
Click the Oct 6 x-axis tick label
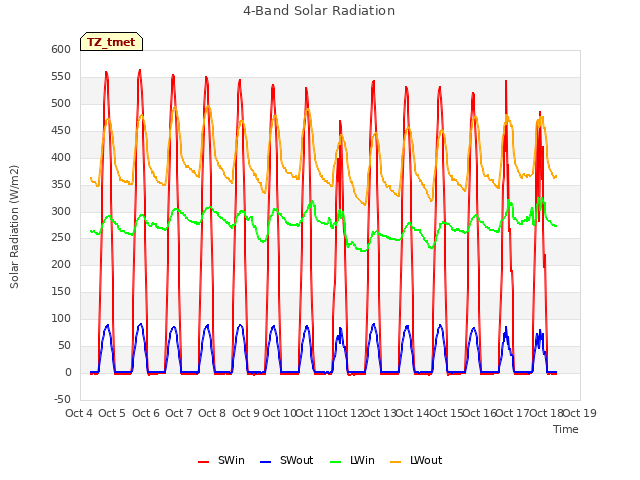click(146, 413)
